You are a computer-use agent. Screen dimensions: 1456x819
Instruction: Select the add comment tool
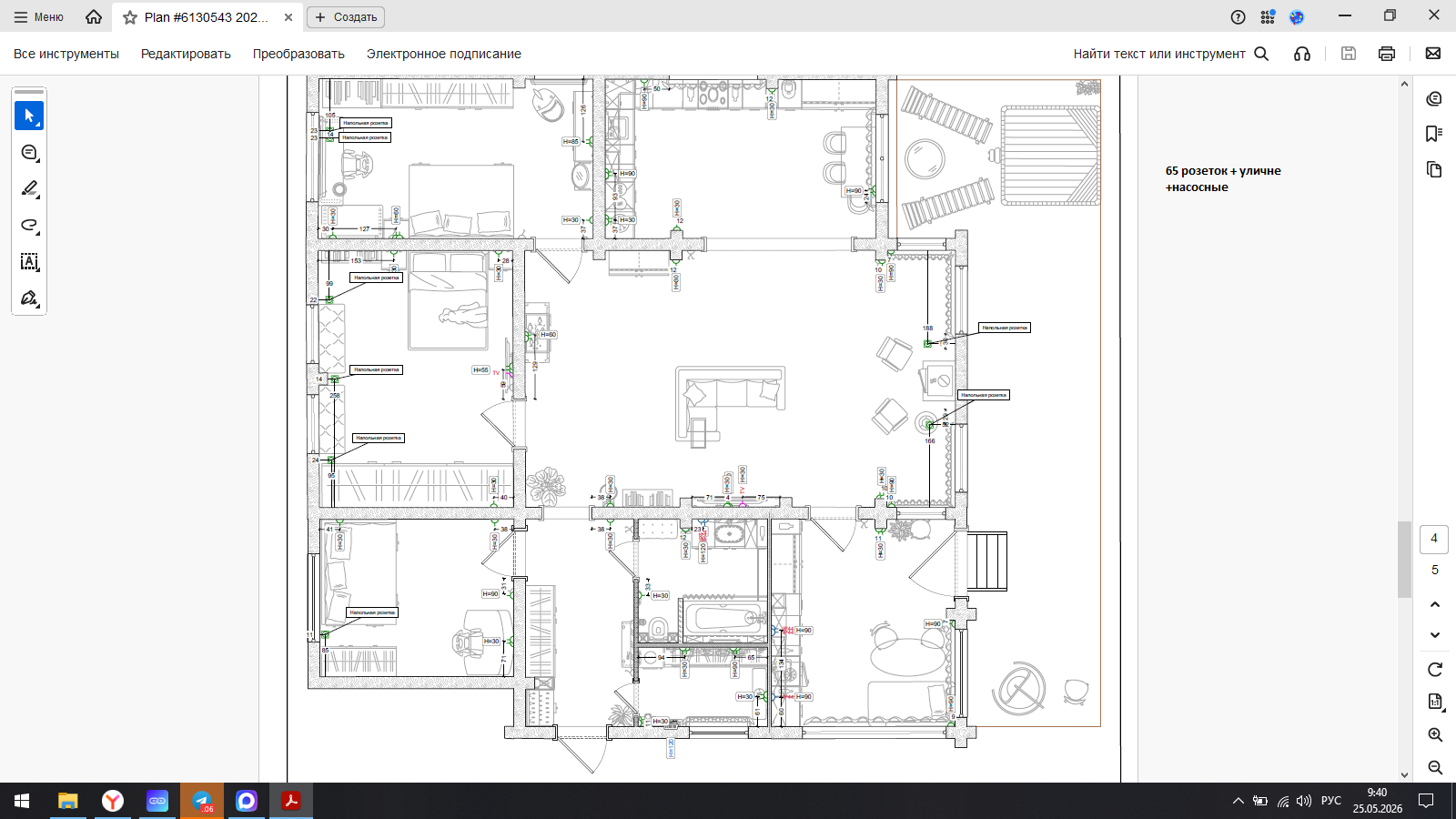[x=29, y=152]
